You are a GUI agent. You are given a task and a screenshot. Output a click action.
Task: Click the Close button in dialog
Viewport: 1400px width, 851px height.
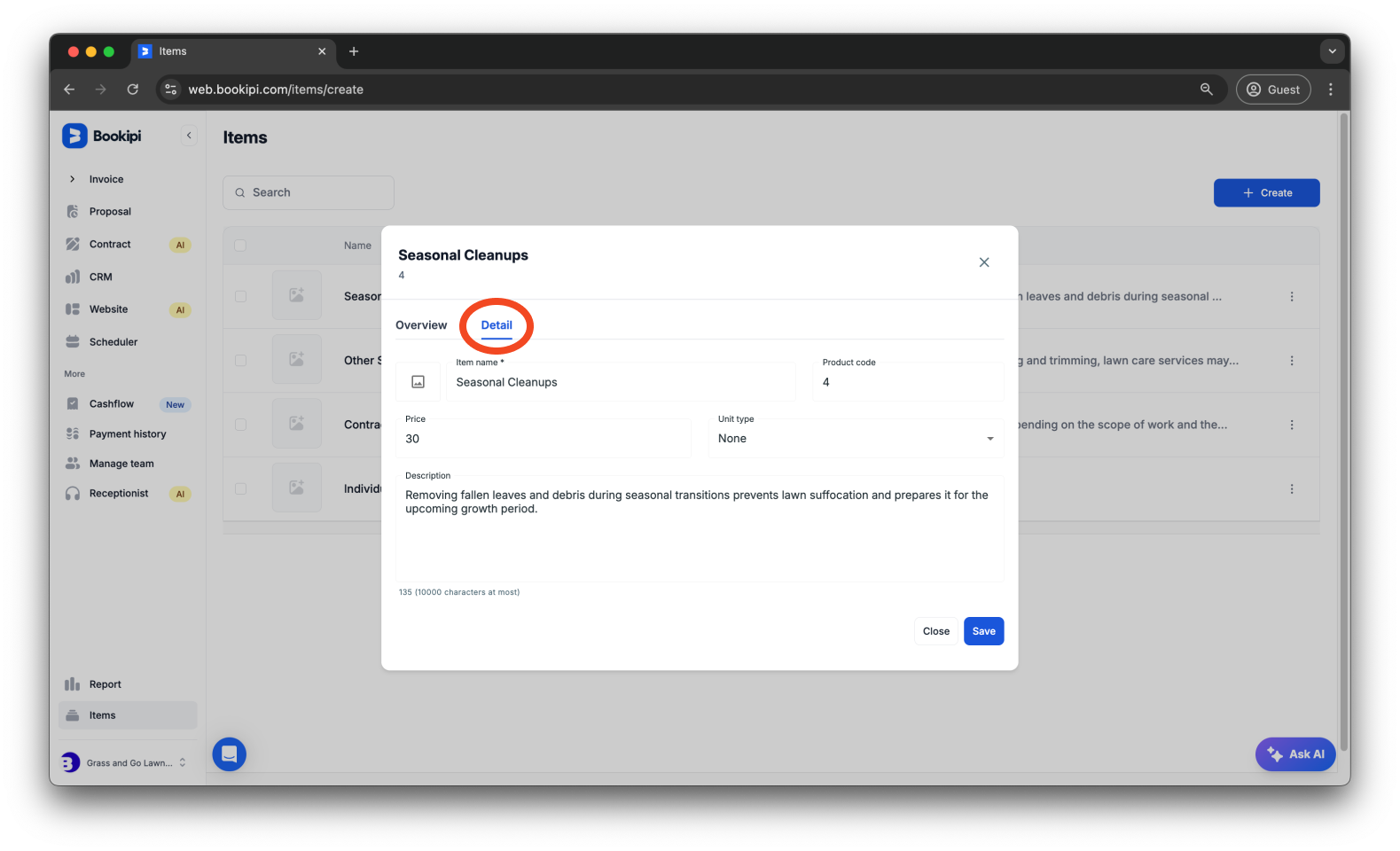coord(936,631)
